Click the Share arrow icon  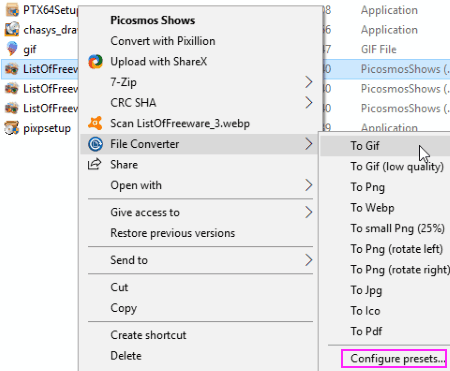pyautogui.click(x=95, y=164)
